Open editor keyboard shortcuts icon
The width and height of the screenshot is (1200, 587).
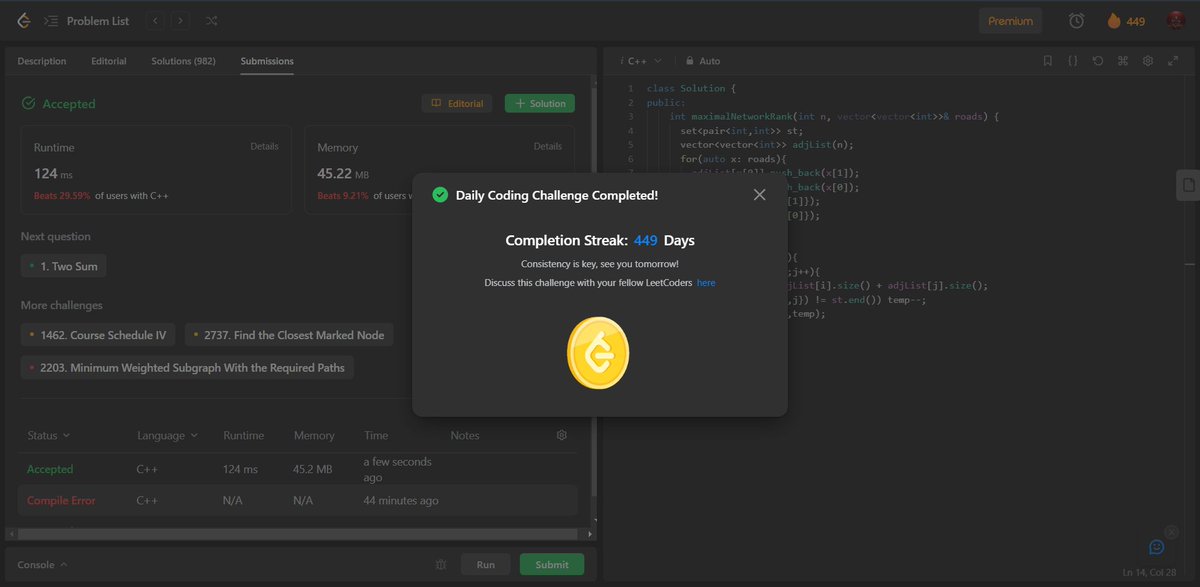(x=1122, y=60)
